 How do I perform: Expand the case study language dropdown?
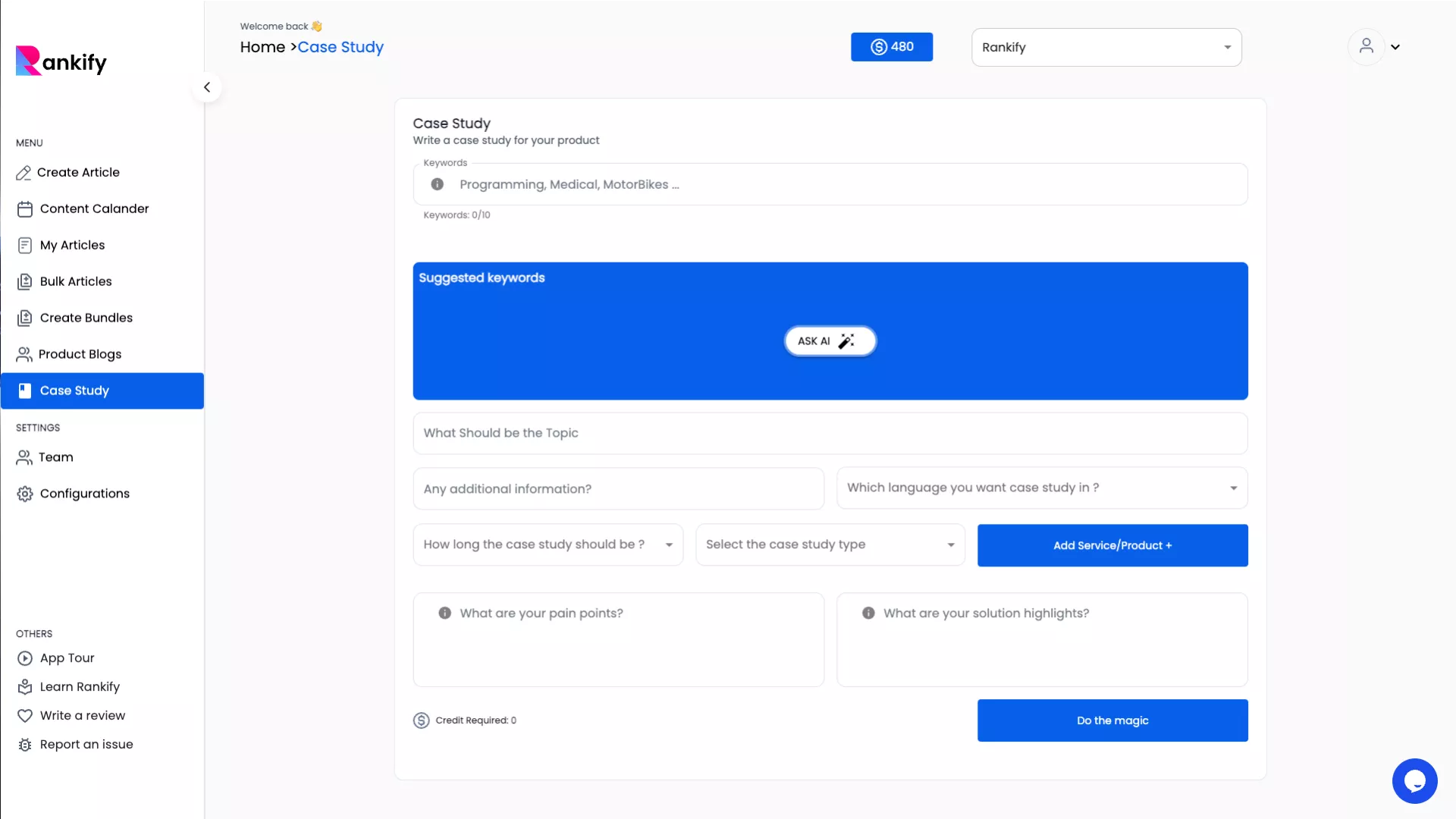pyautogui.click(x=1041, y=488)
